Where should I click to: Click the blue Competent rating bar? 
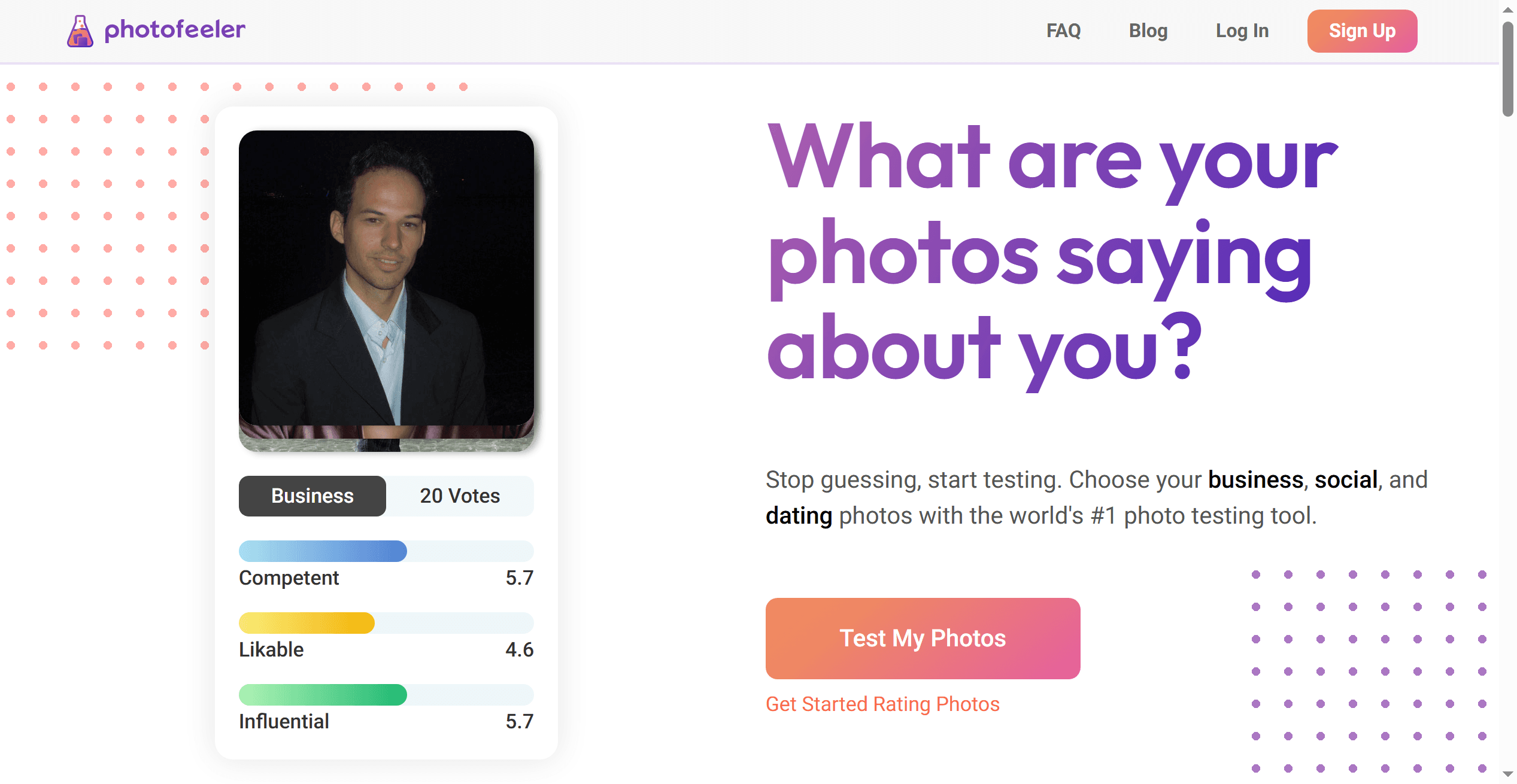click(x=323, y=551)
